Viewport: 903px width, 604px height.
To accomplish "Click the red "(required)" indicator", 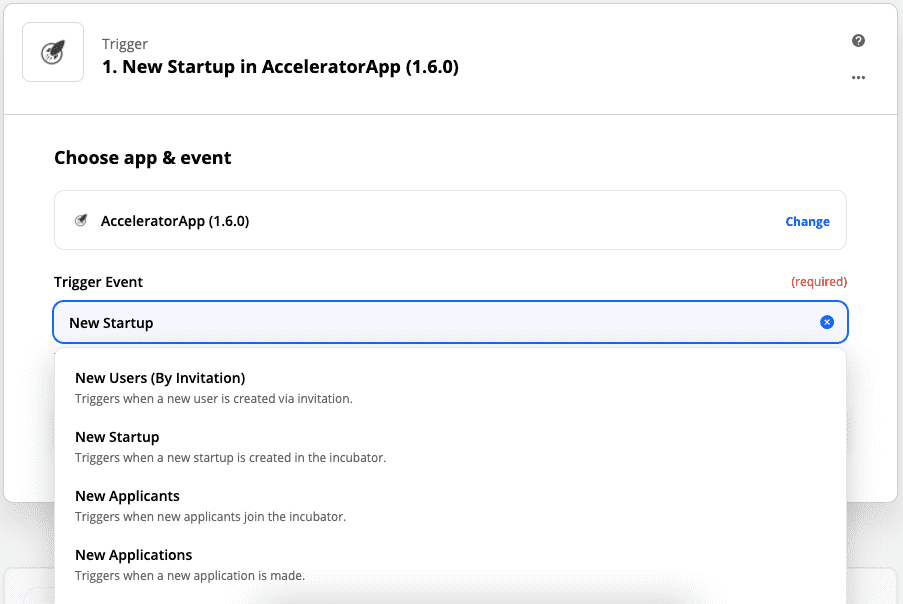I will [818, 282].
